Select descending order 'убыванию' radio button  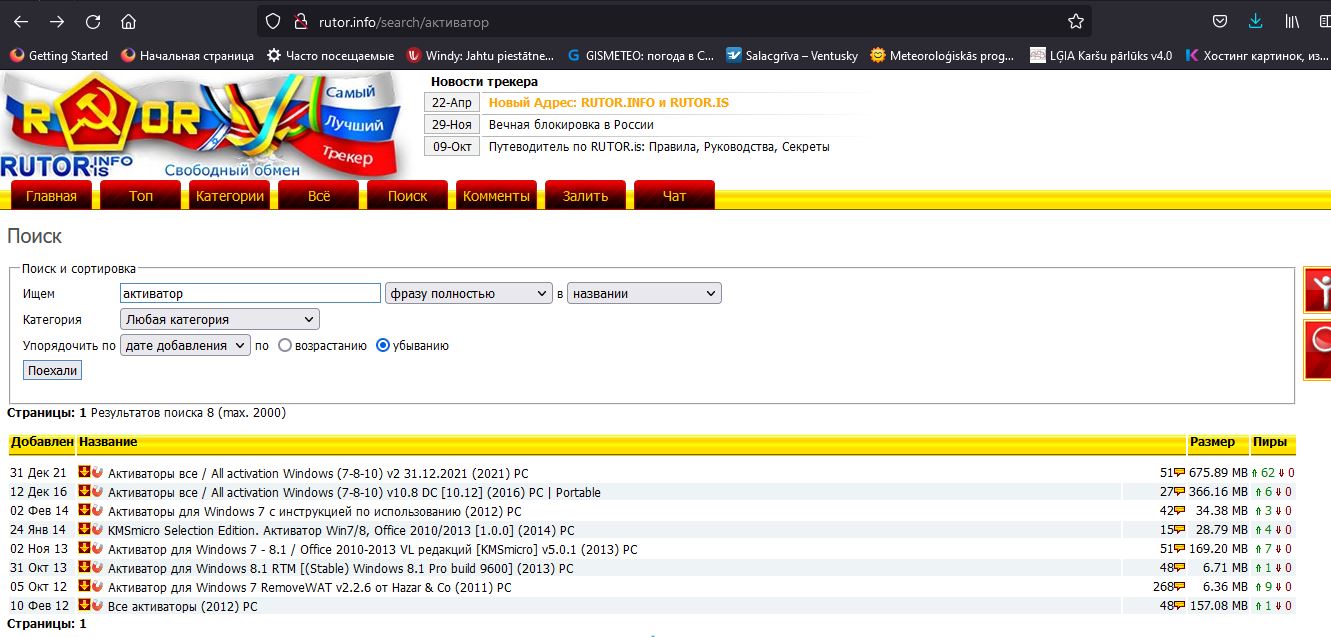click(383, 346)
